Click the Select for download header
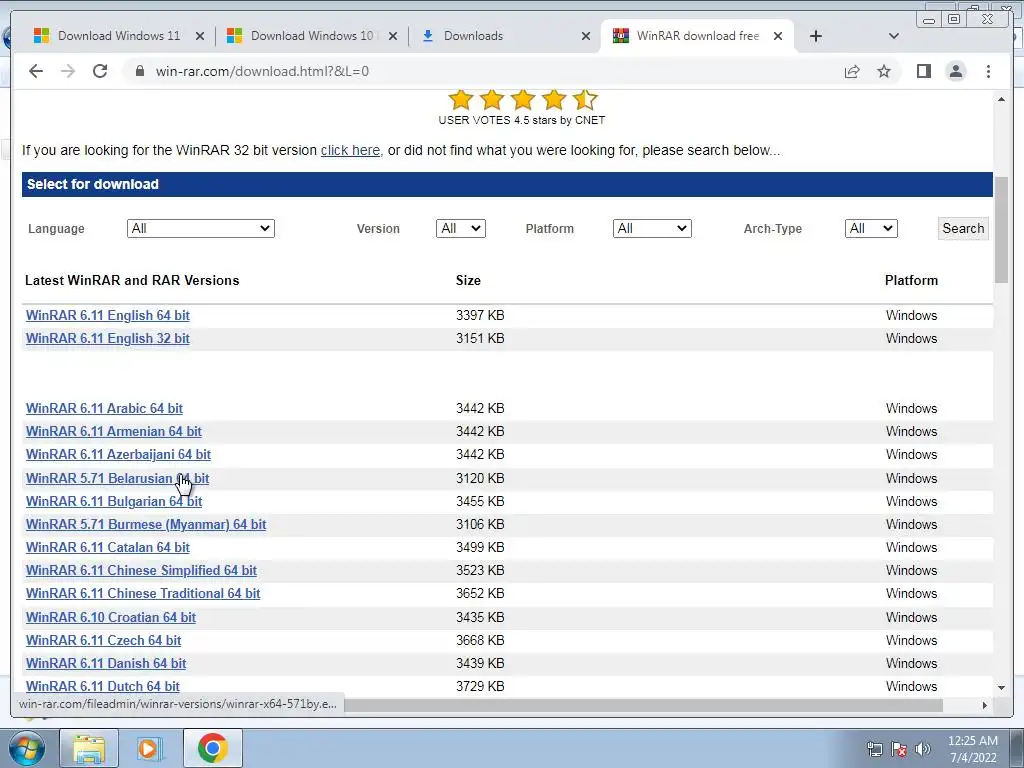 tap(507, 184)
